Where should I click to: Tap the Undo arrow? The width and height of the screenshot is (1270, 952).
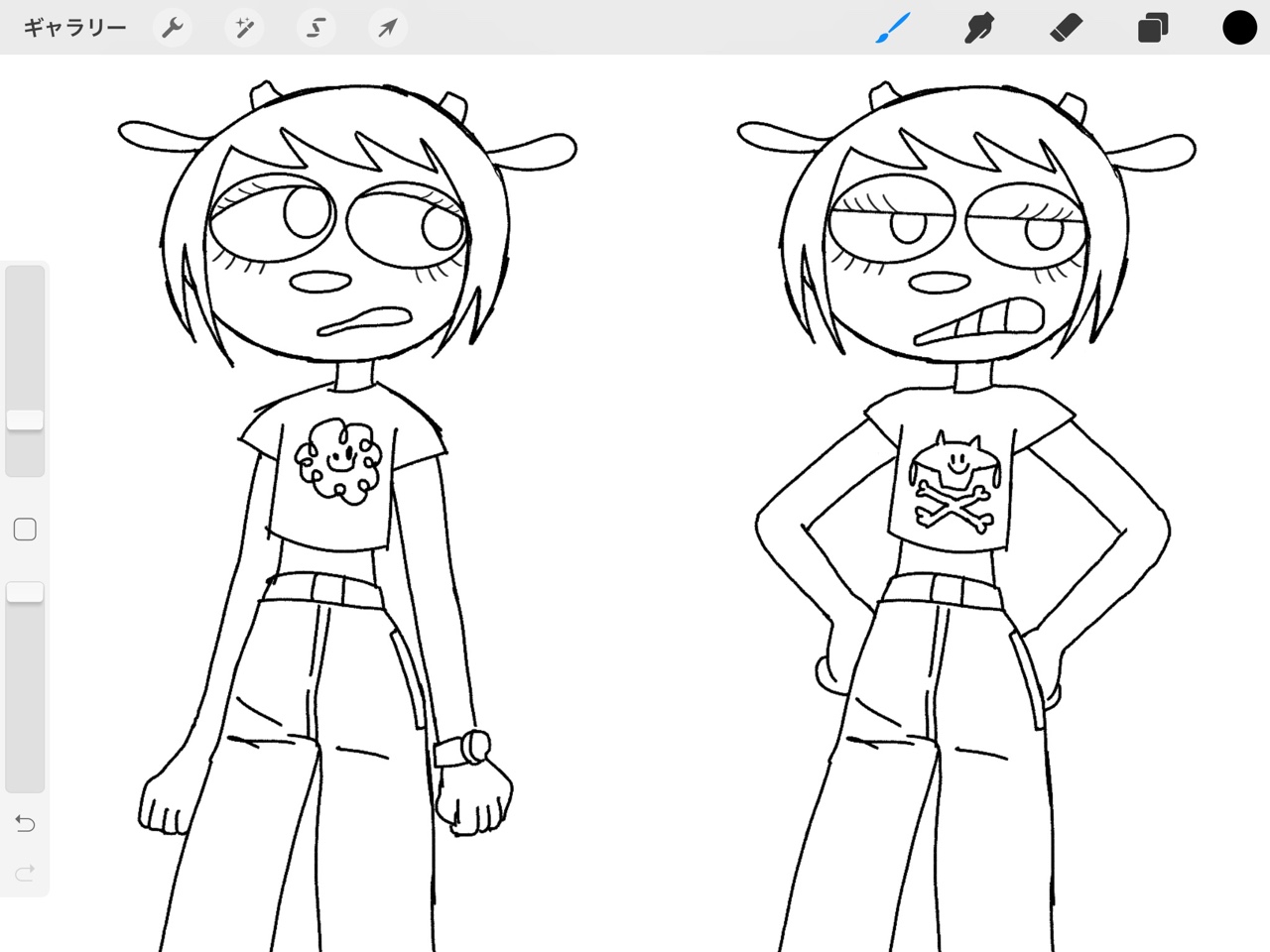[25, 823]
